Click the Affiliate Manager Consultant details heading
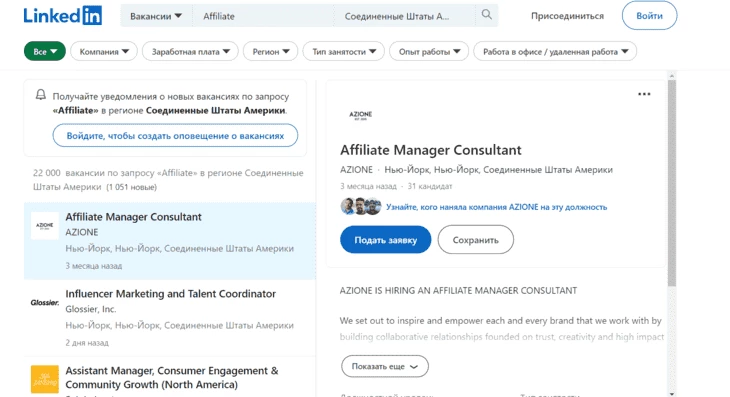This screenshot has width=730, height=397. coord(431,150)
